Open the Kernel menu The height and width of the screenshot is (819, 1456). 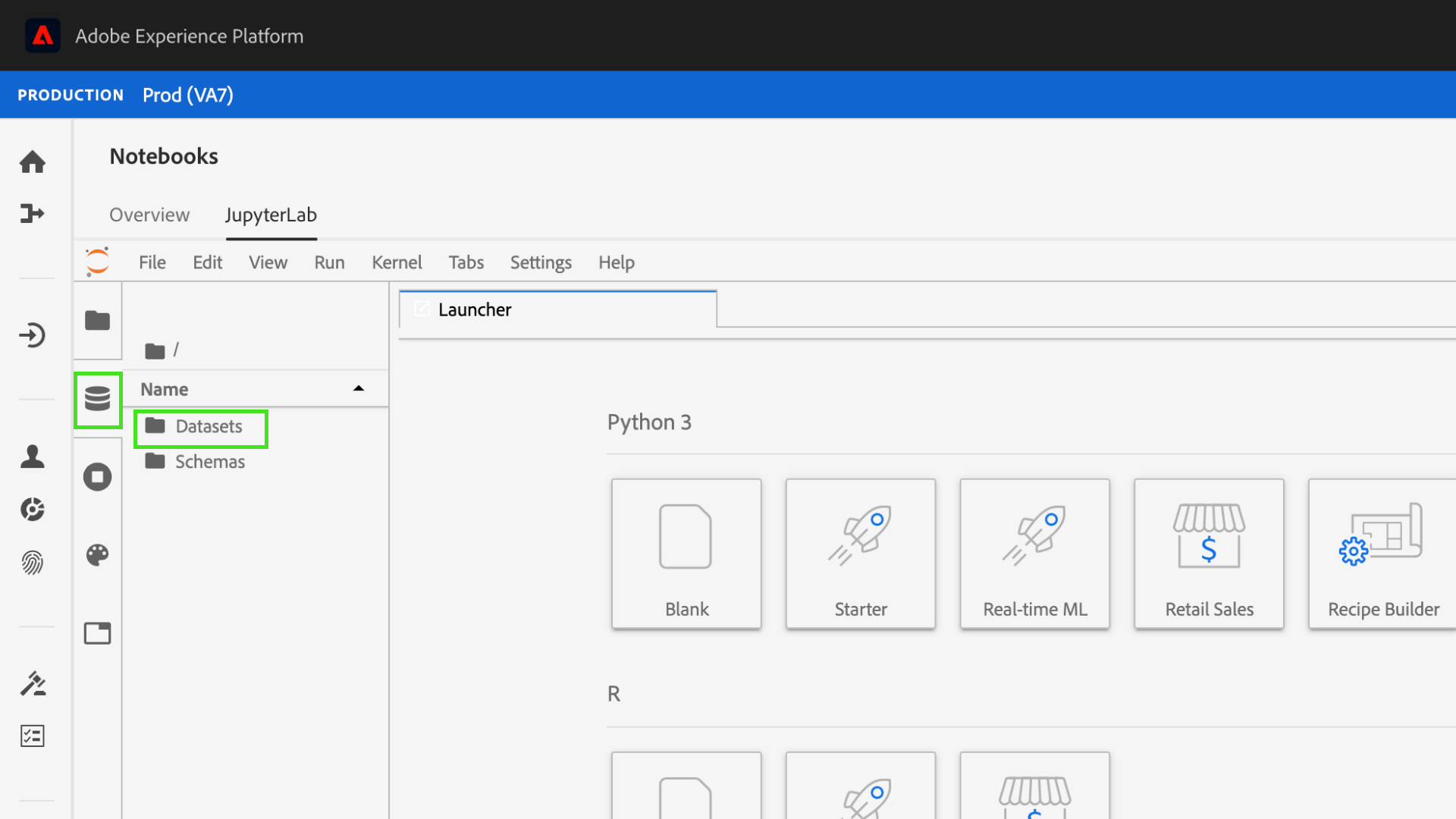click(396, 262)
